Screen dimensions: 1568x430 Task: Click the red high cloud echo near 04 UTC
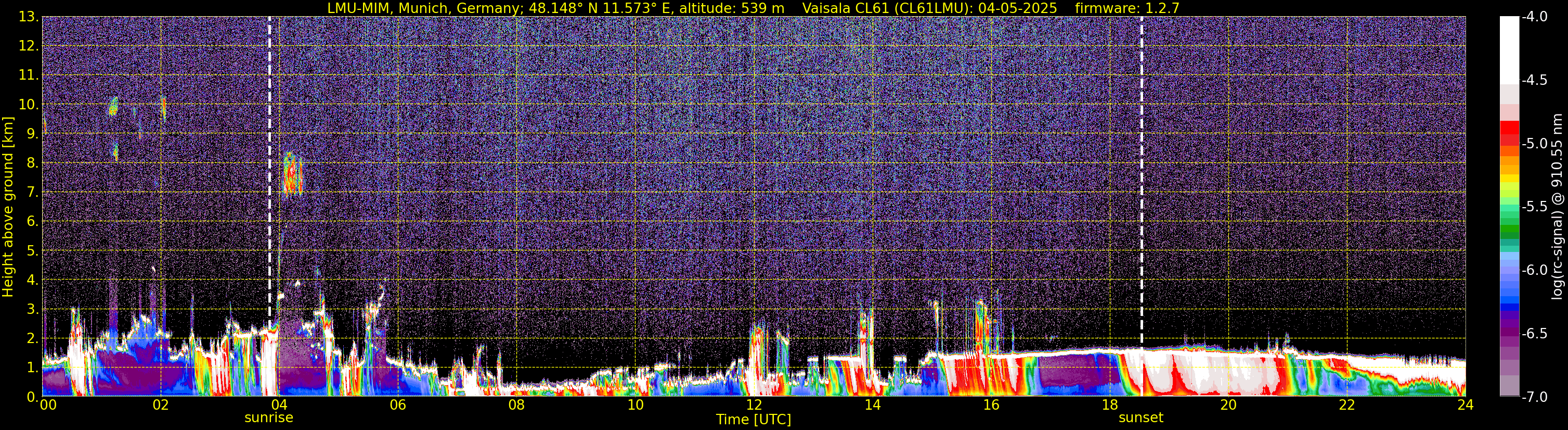pyautogui.click(x=293, y=173)
